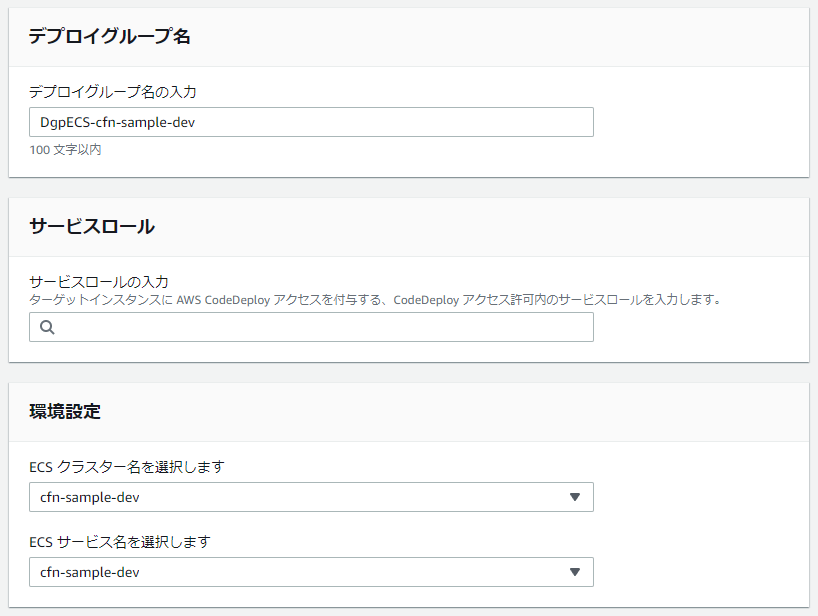Click inside the サービスロール search box
This screenshot has height=616, width=818.
pos(300,327)
